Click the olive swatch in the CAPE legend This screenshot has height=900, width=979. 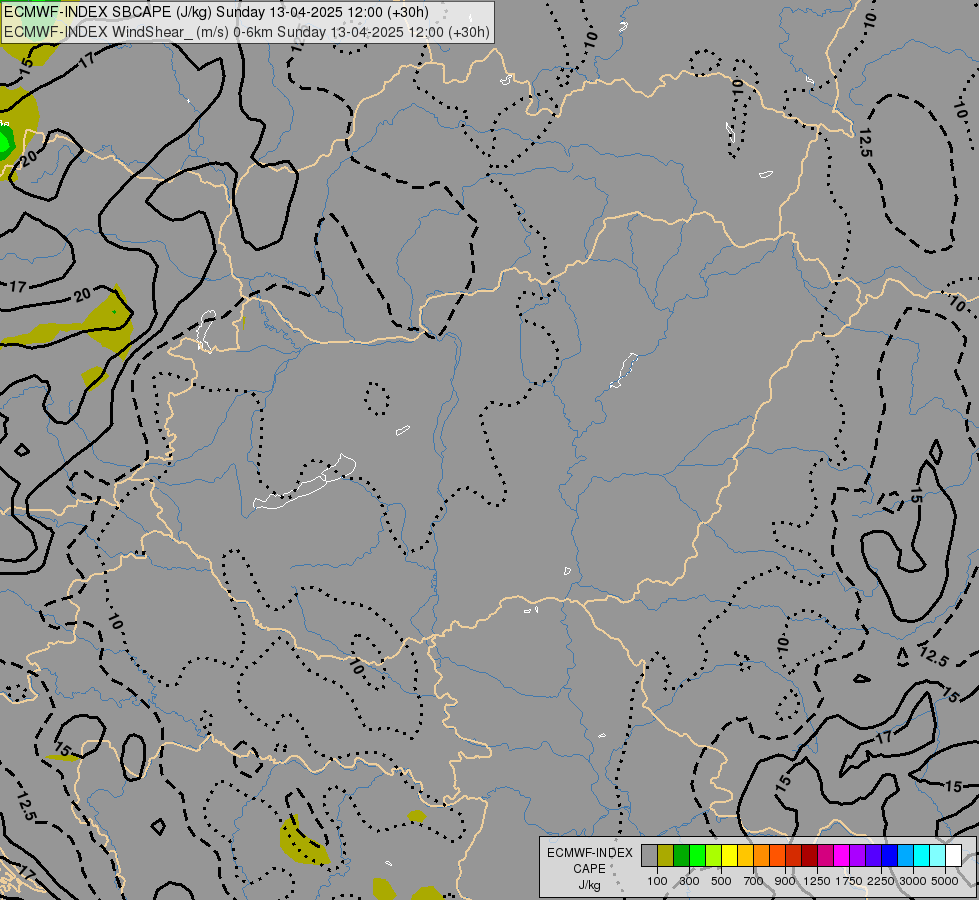pos(666,855)
